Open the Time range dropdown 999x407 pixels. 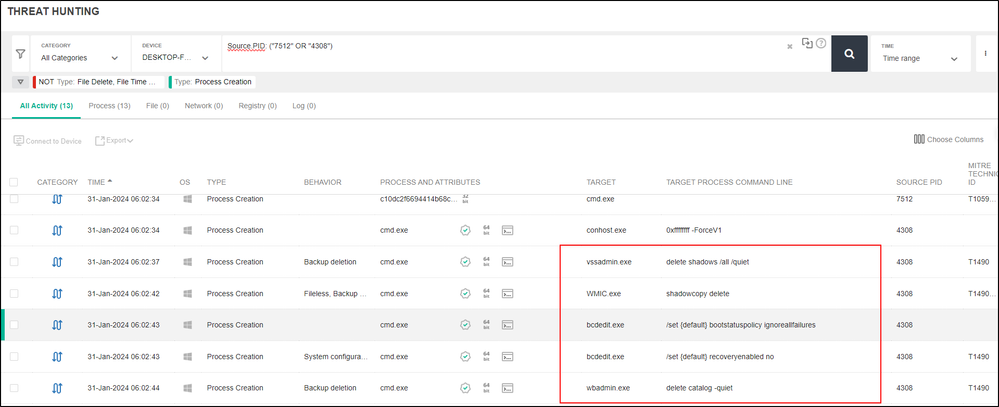tap(920, 54)
